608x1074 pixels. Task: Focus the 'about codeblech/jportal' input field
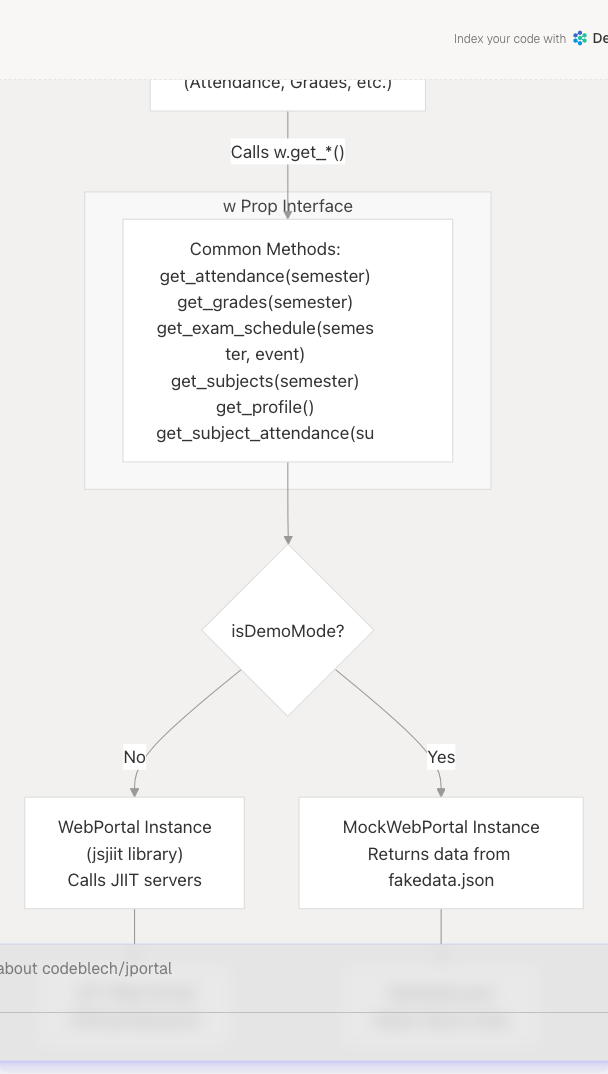coord(300,968)
